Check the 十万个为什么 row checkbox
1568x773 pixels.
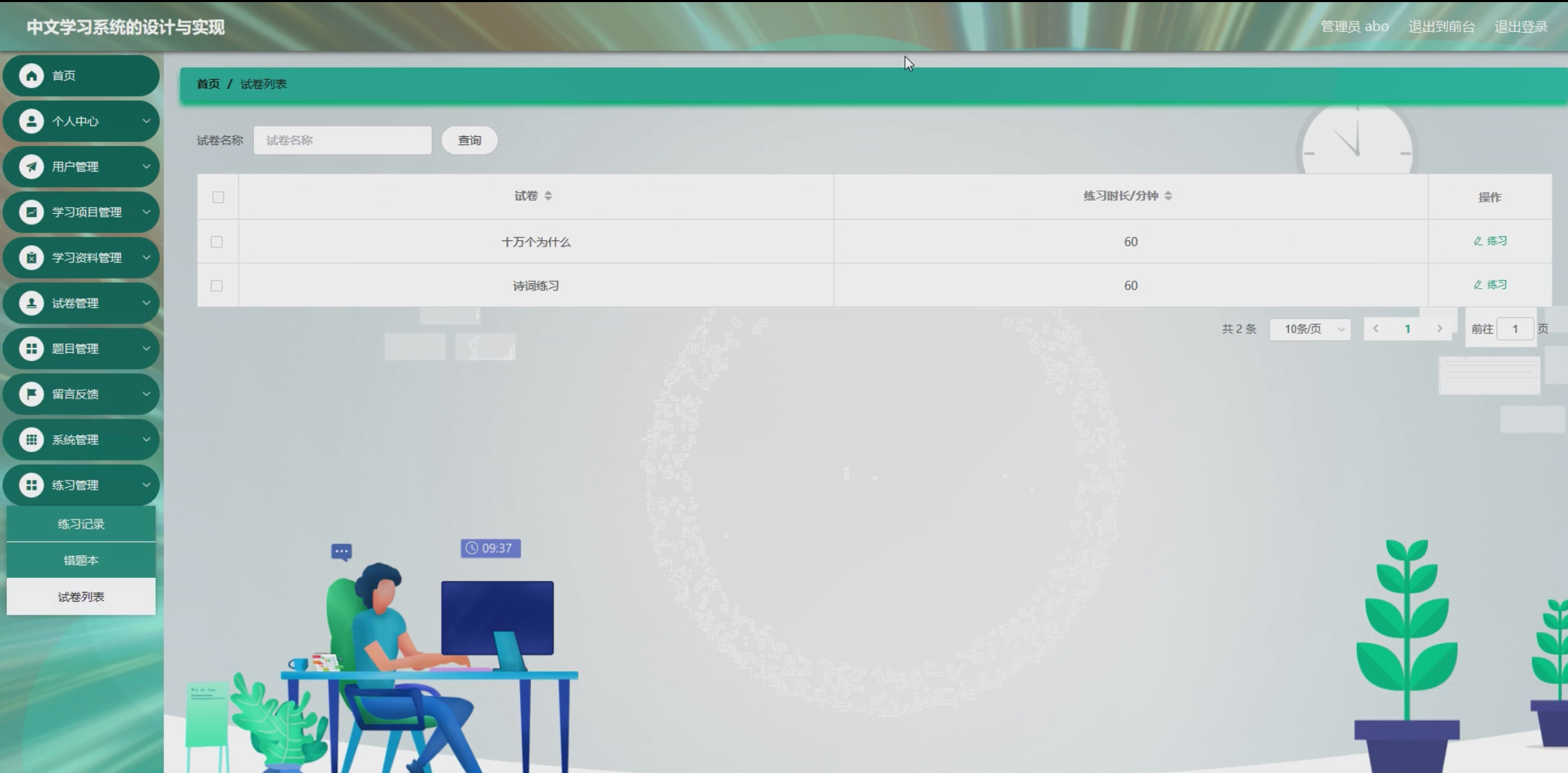coord(217,242)
